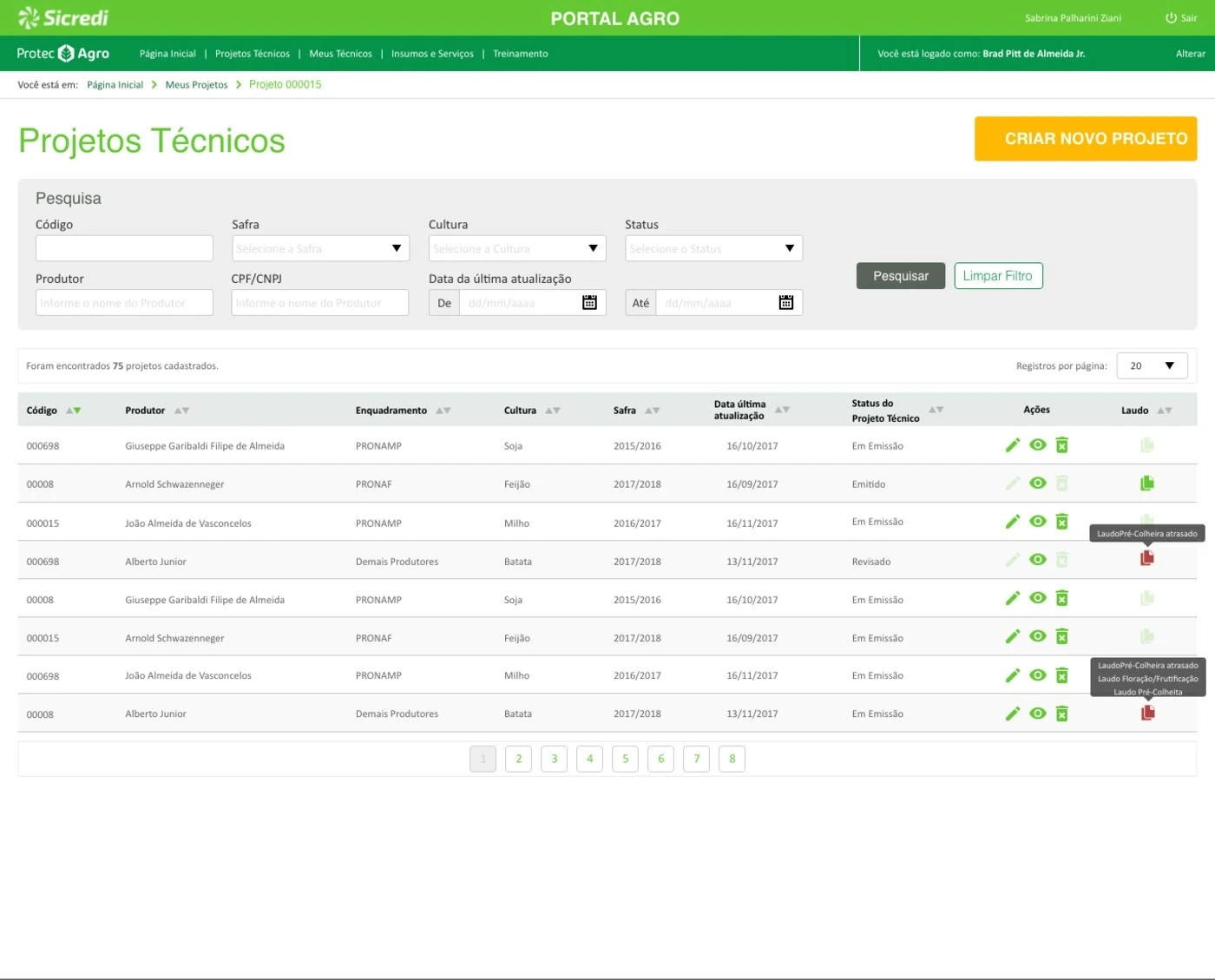View Giuseppe Garibaldi 000698 project with eye icon
1215x980 pixels.
coord(1038,445)
